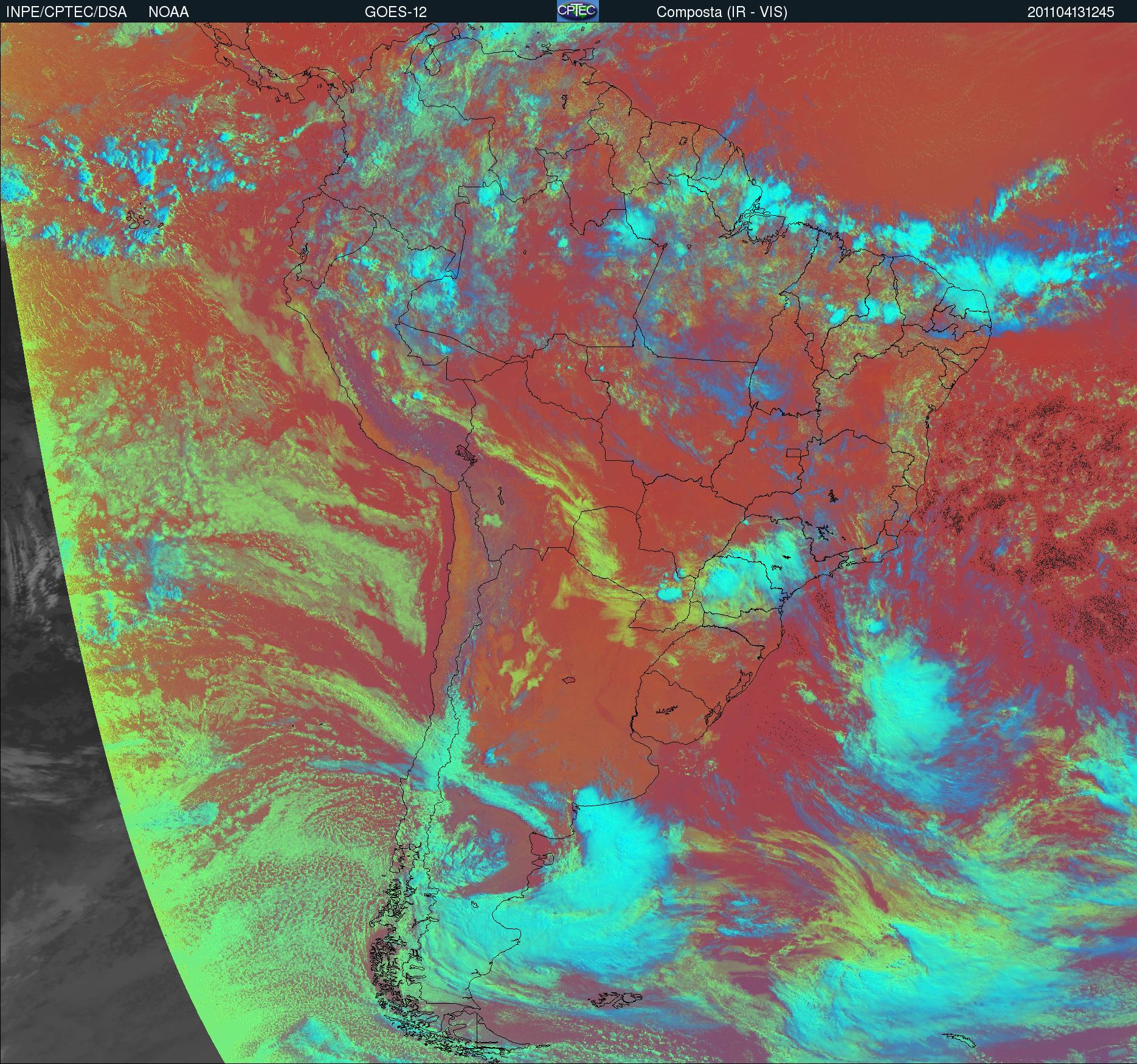Viewport: 1137px width, 1064px height.
Task: Click the 201104131245 timestamp
Action: click(x=1071, y=12)
